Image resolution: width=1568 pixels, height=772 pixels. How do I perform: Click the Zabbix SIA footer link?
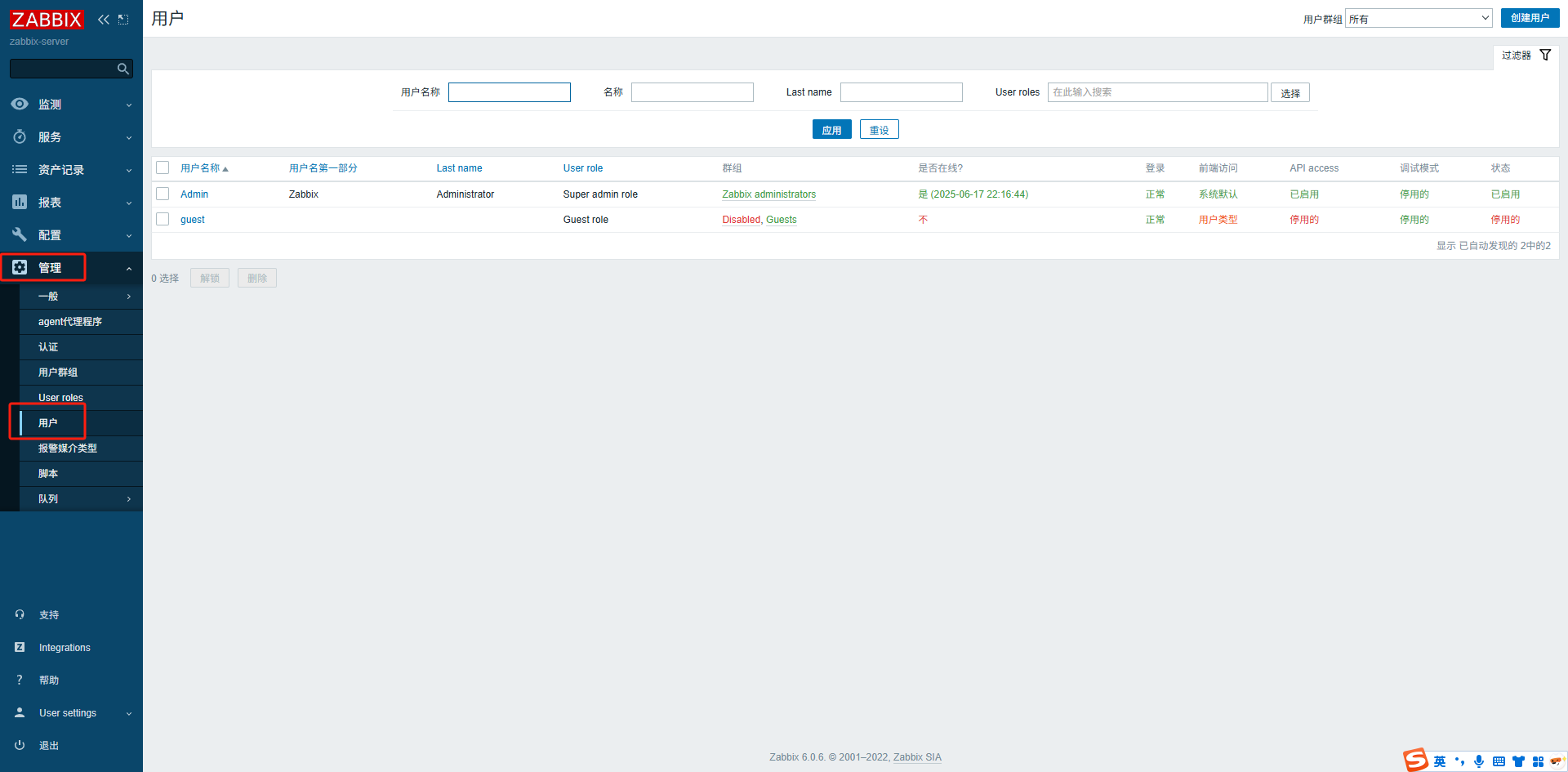(917, 756)
